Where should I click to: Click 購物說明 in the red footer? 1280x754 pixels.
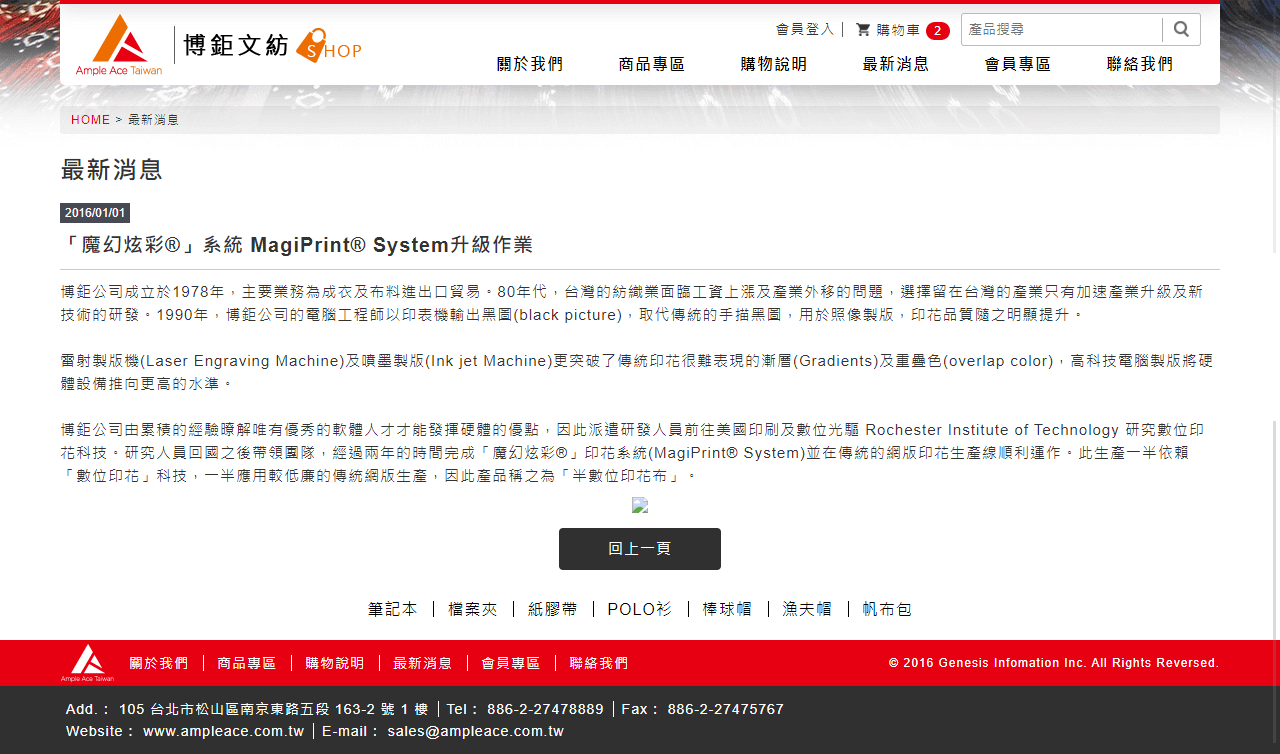335,663
